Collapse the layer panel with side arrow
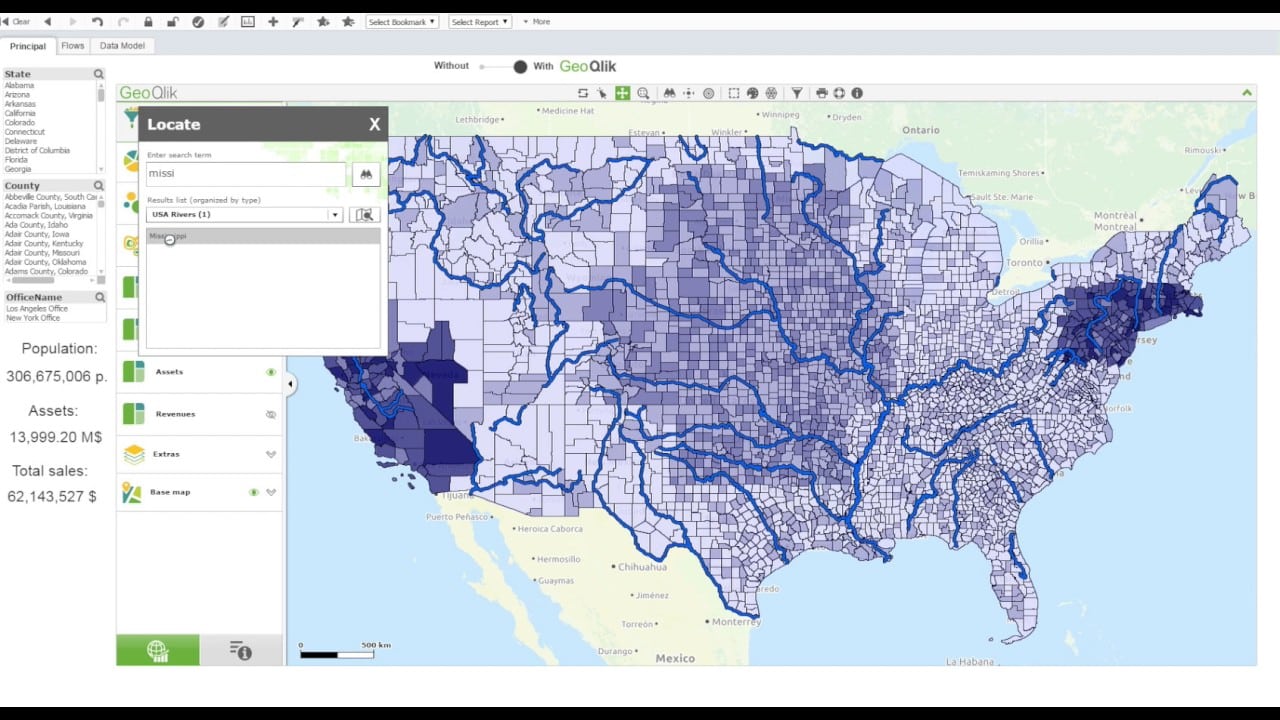The image size is (1280, 720). pyautogui.click(x=290, y=384)
